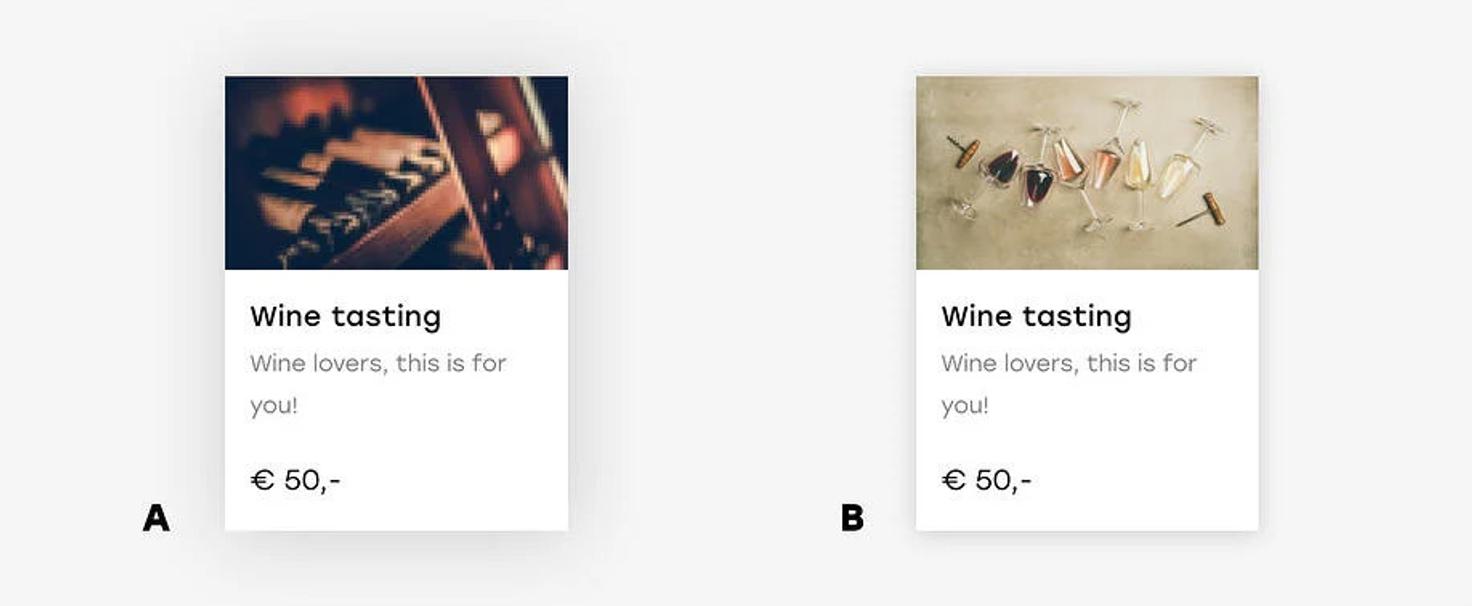Open the Wine tasting title on card A
This screenshot has width=1472, height=606.
click(x=345, y=316)
